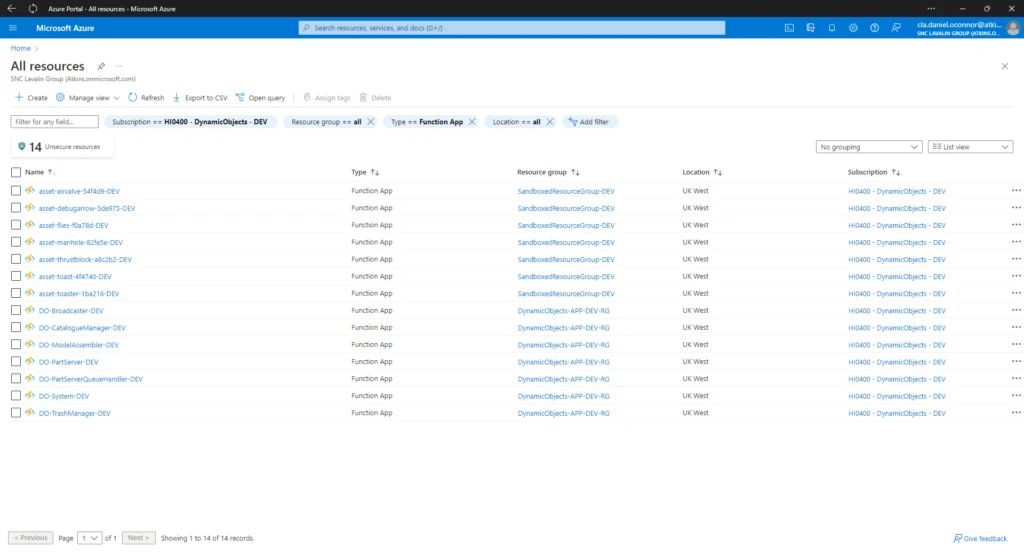Toggle the select-all checkbox in header
The height and width of the screenshot is (555, 1024).
[x=16, y=172]
